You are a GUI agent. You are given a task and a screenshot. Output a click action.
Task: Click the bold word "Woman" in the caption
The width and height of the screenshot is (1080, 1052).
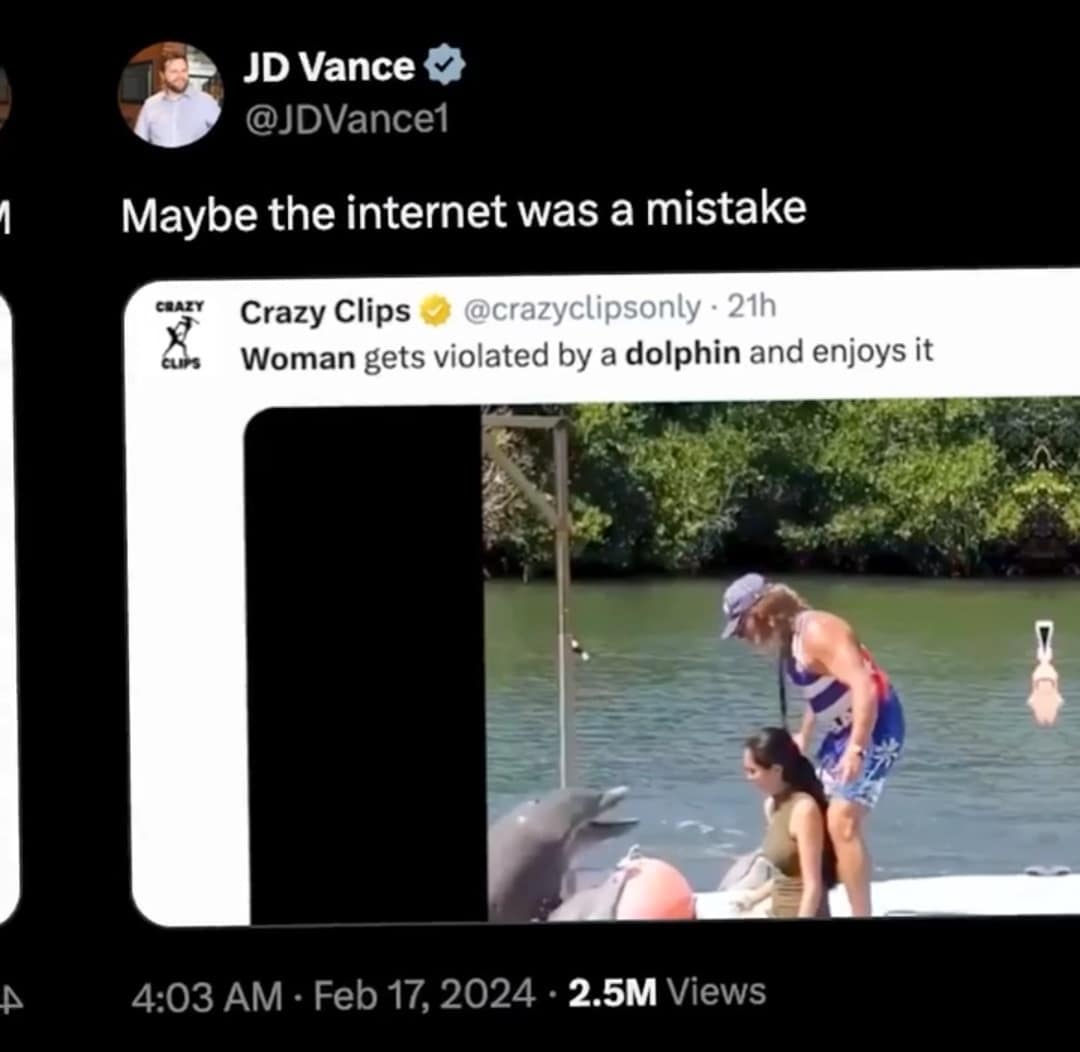pos(298,357)
